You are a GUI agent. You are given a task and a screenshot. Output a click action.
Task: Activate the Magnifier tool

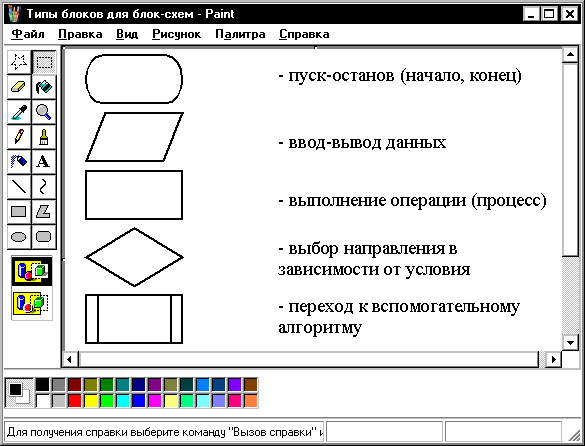point(44,112)
